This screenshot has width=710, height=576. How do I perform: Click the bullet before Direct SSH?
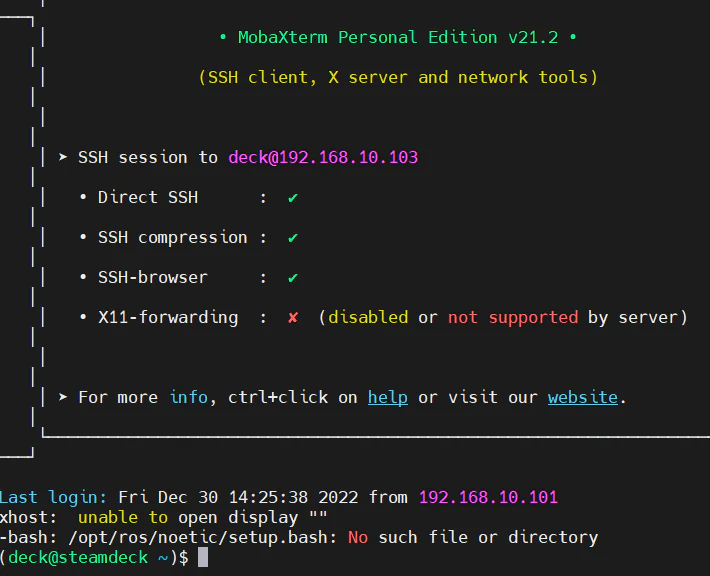(83, 197)
